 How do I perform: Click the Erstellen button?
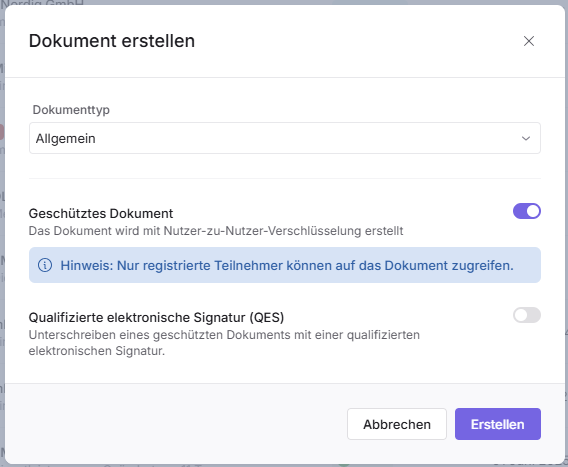[498, 424]
